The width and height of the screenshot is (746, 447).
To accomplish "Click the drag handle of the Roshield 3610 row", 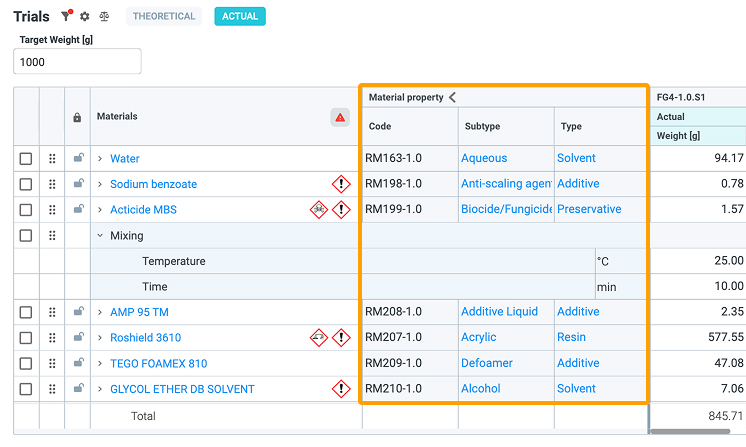I will 52,338.
